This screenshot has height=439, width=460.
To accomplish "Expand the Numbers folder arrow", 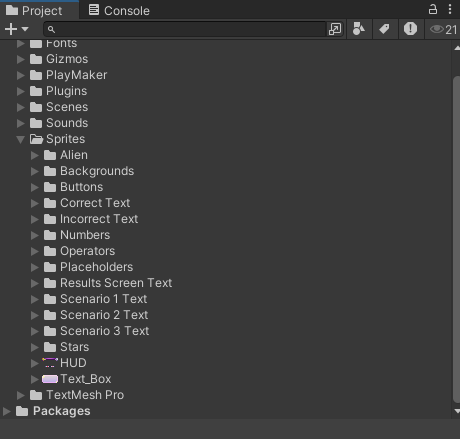I will (x=35, y=235).
